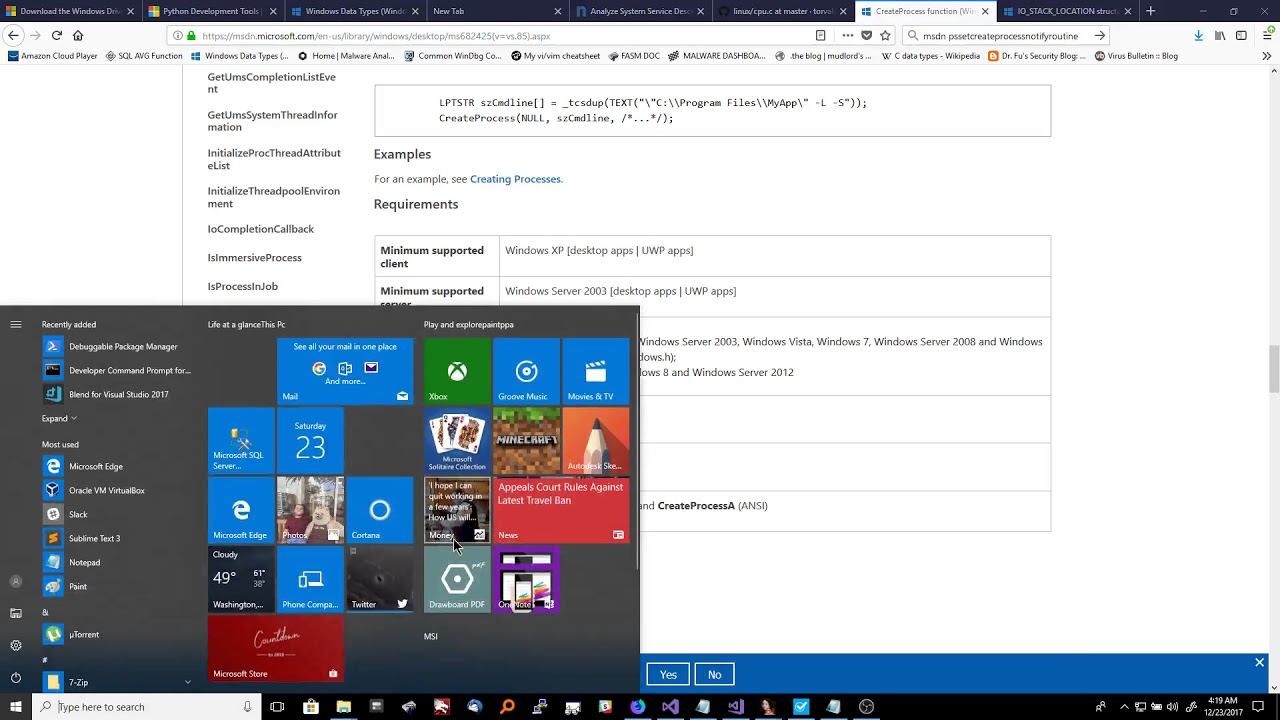Open the Money tile
Image resolution: width=1280 pixels, height=720 pixels.
(x=457, y=509)
